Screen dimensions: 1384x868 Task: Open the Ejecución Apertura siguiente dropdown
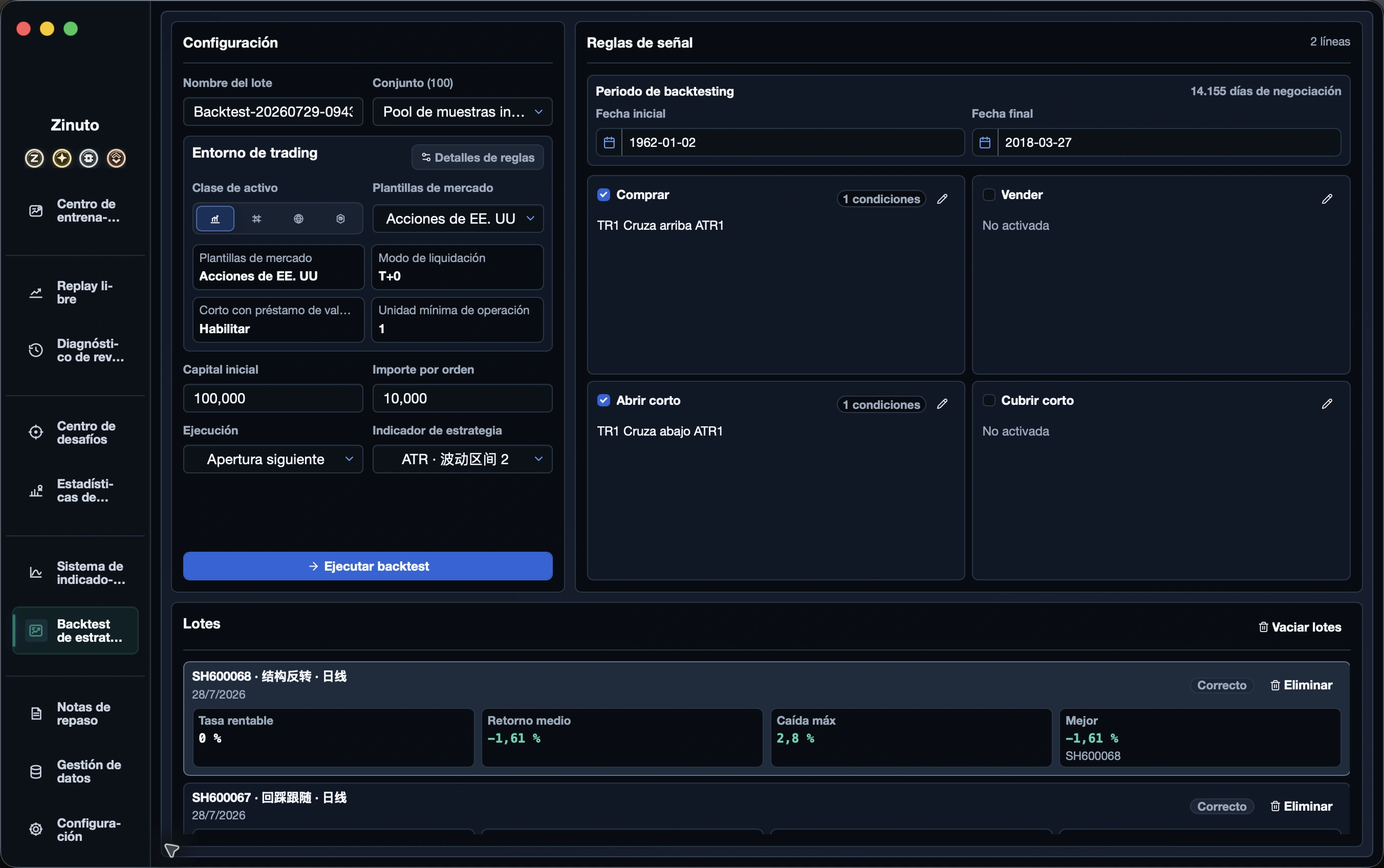tap(273, 459)
